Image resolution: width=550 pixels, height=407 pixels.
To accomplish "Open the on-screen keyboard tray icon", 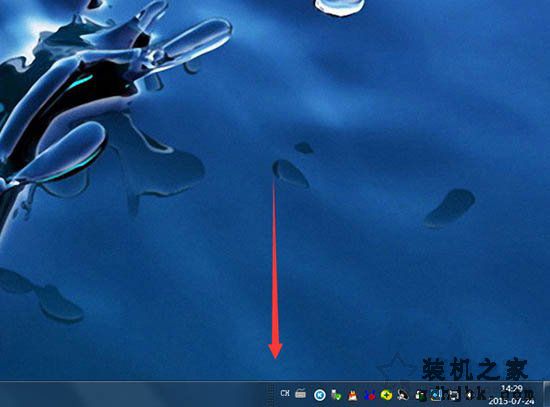I will pos(301,394).
